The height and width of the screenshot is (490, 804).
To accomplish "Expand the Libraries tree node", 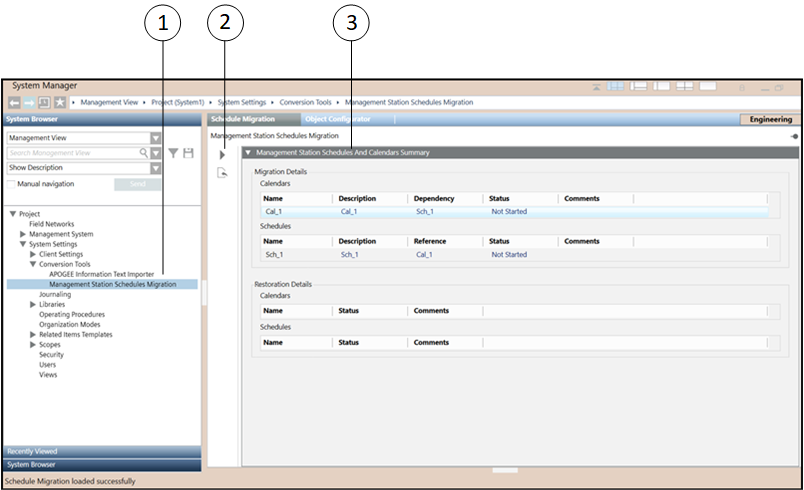I will pyautogui.click(x=33, y=304).
